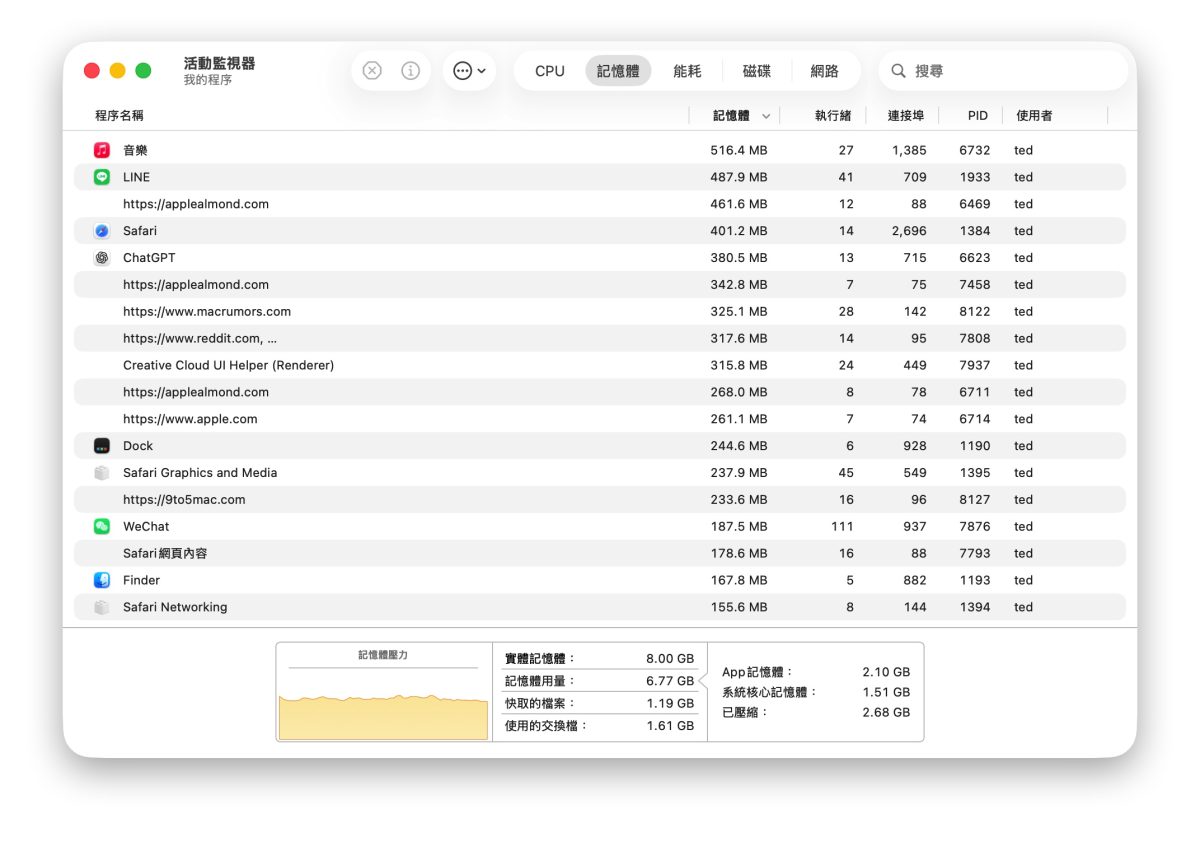Click the green zoom window button
Screen dimensions: 1200x842
tap(143, 71)
